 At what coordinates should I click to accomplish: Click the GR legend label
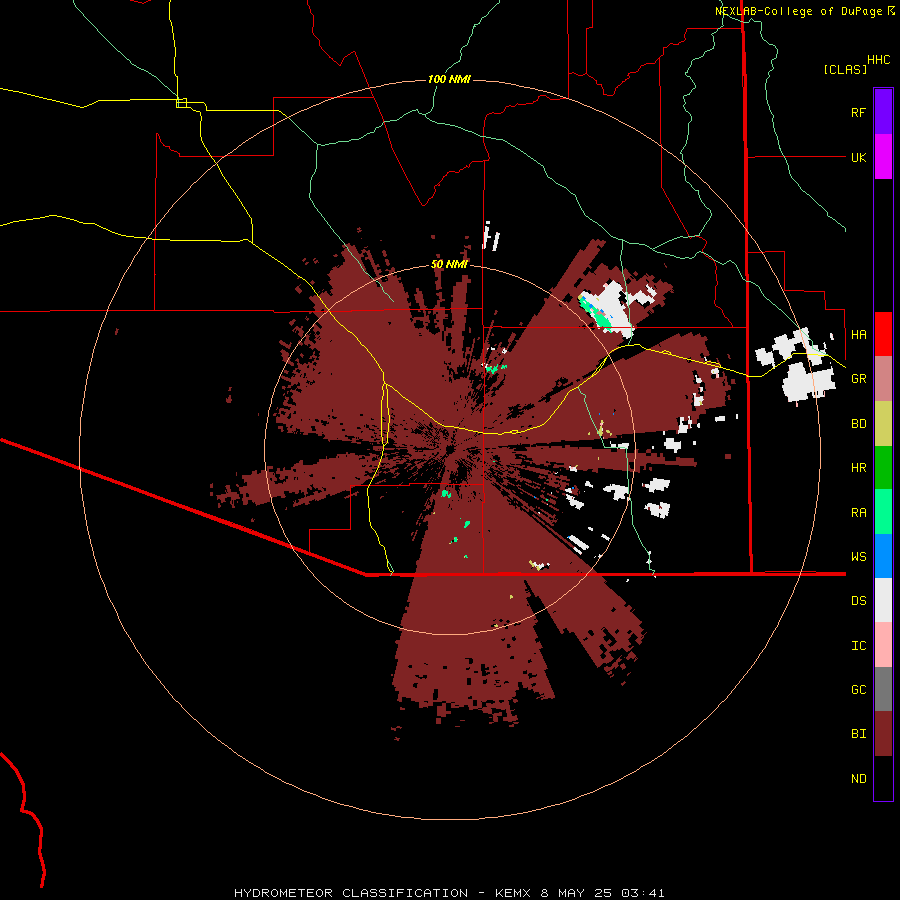coord(858,379)
